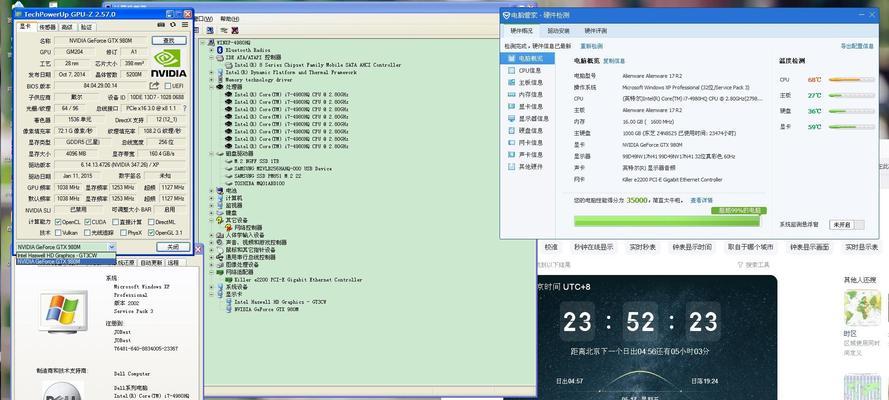Toggle the 直接计算 checkbox
Screen dimensions: 889x400
pos(115,222)
